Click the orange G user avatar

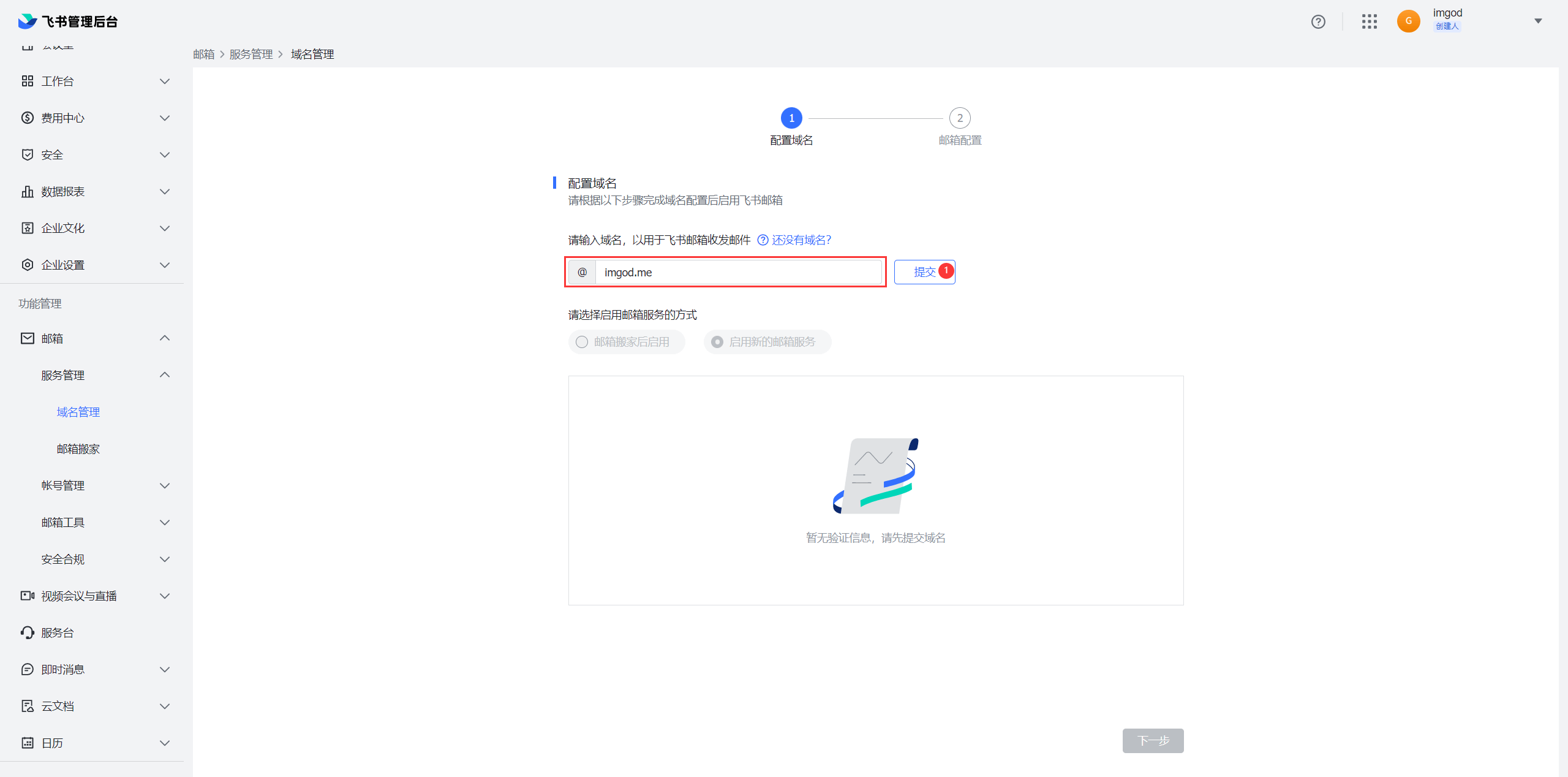pyautogui.click(x=1408, y=21)
